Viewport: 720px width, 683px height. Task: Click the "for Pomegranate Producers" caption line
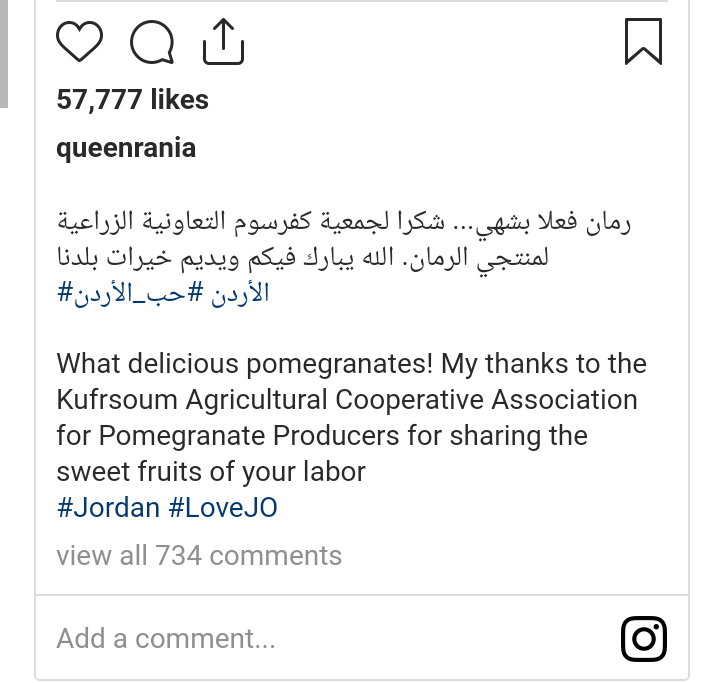click(x=321, y=435)
